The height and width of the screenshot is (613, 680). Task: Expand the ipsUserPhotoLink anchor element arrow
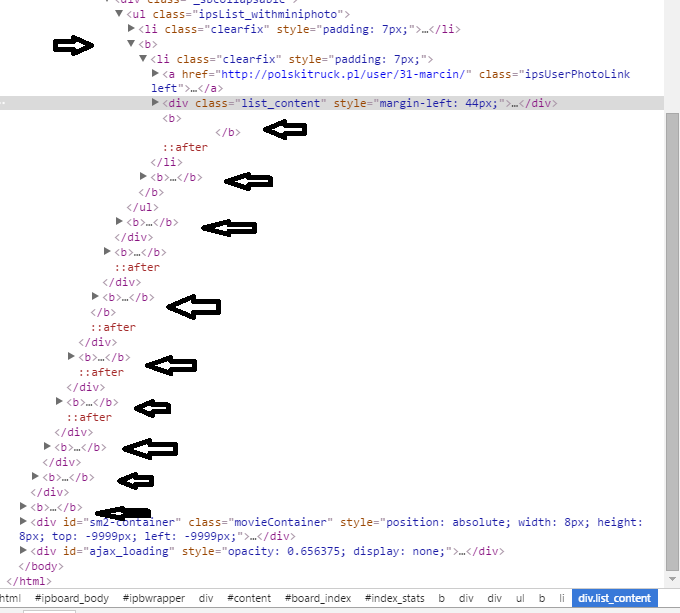pyautogui.click(x=155, y=74)
